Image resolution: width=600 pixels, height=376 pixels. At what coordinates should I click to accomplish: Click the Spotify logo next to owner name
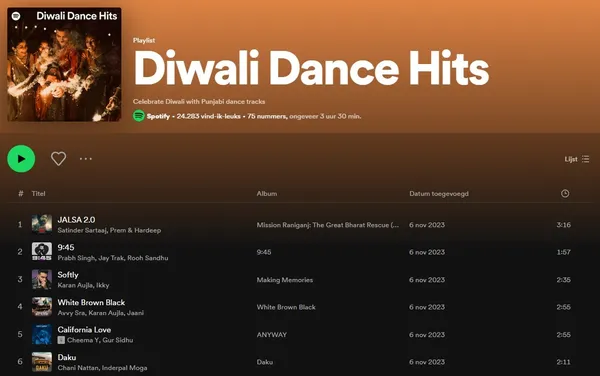click(139, 116)
